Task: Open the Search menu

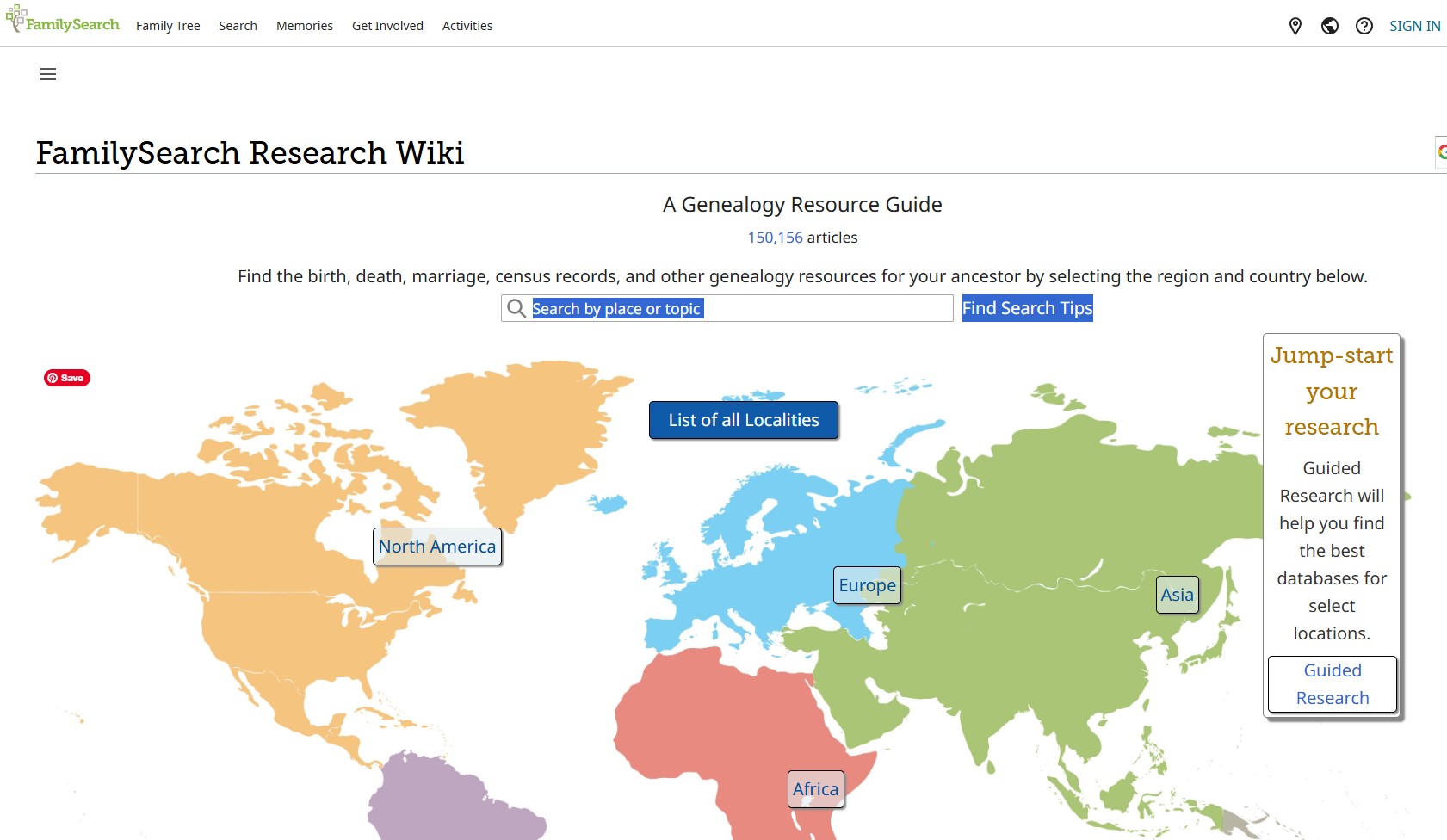Action: (238, 26)
